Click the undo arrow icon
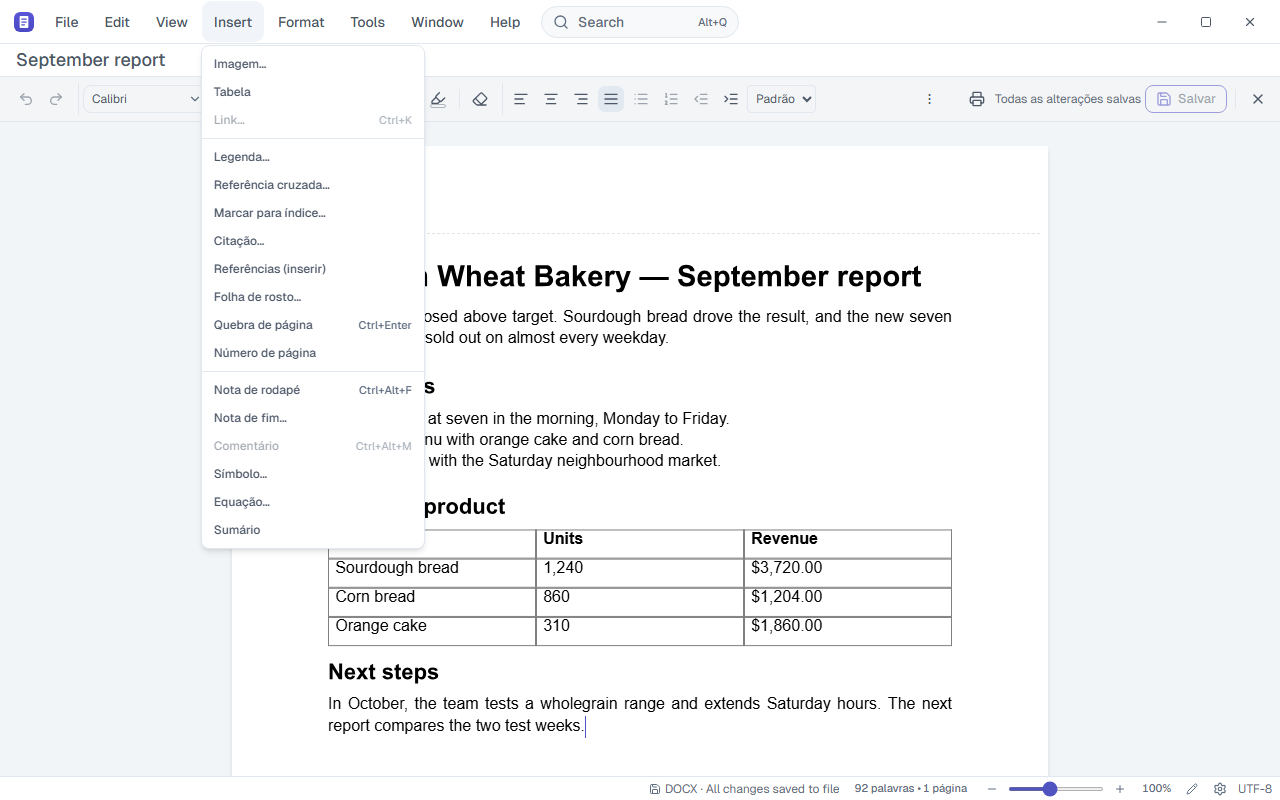 click(26, 99)
